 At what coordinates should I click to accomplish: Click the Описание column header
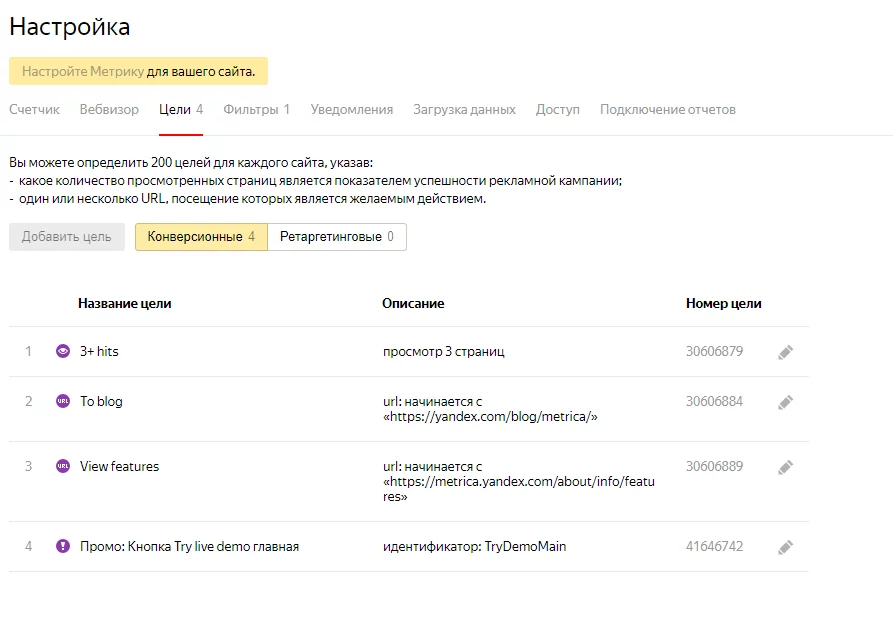coord(413,304)
